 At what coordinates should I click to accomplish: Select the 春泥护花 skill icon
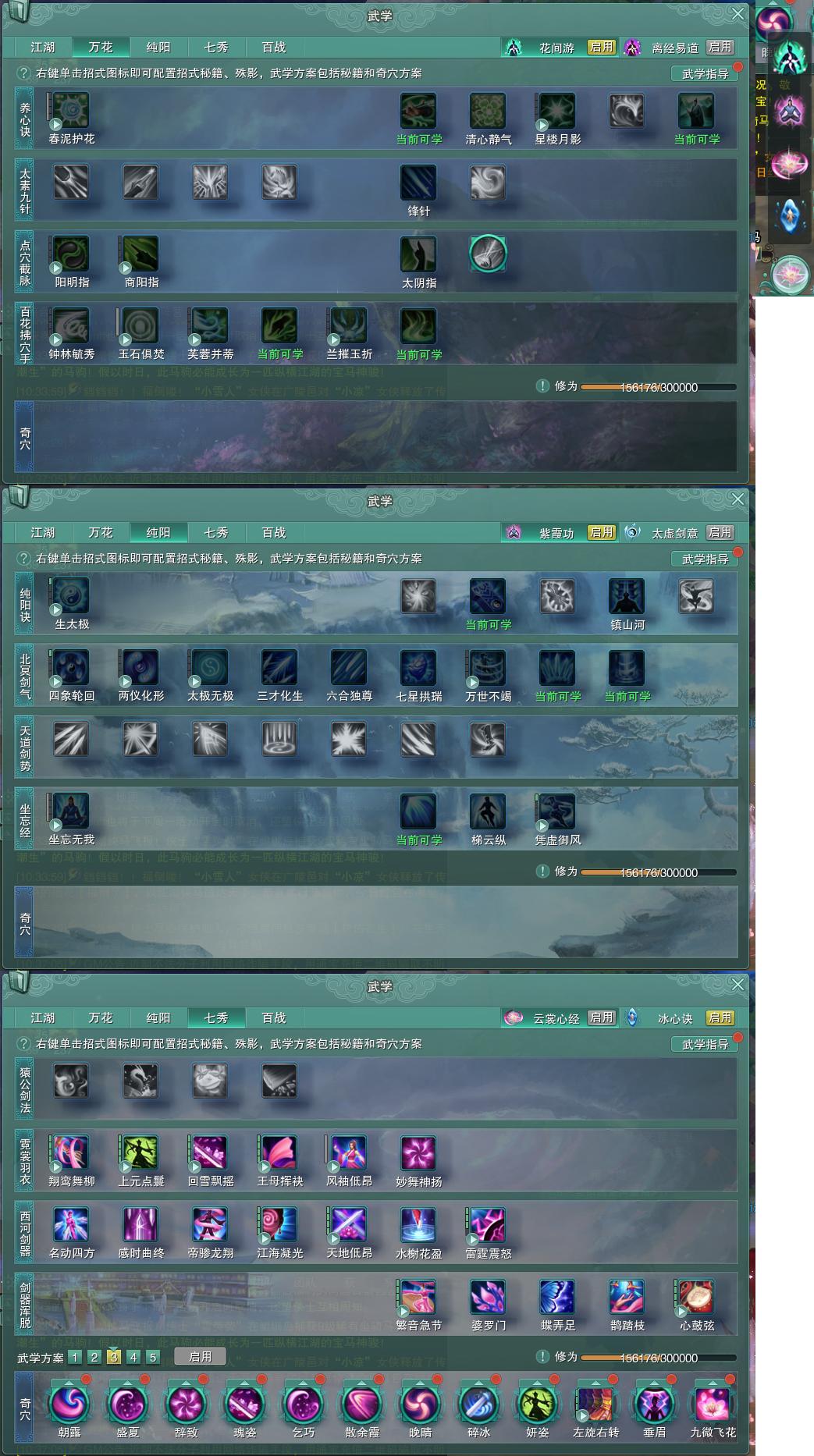pos(71,111)
